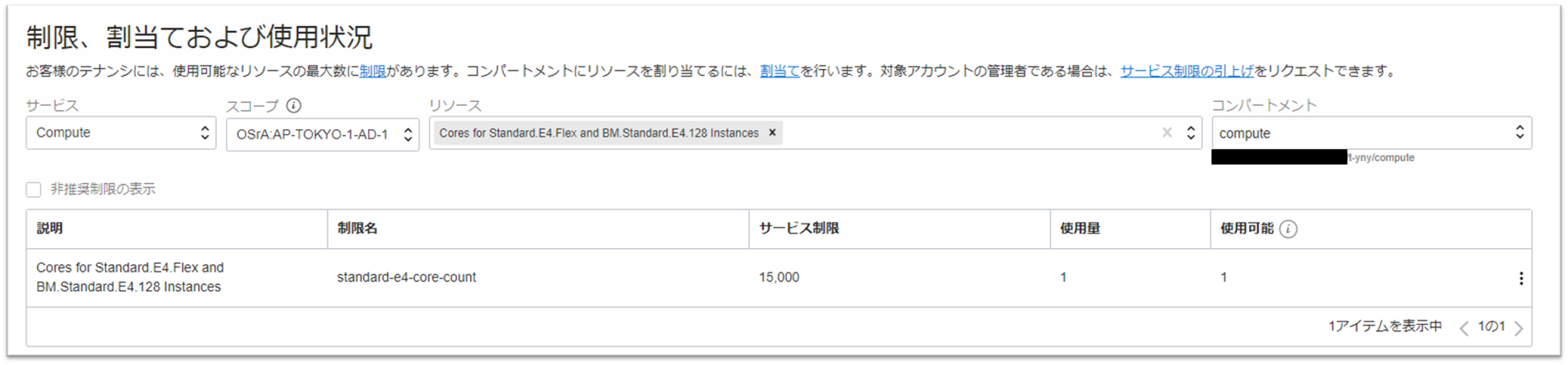Clear all selected resources with the gray X
The height and width of the screenshot is (365, 1568).
1167,133
